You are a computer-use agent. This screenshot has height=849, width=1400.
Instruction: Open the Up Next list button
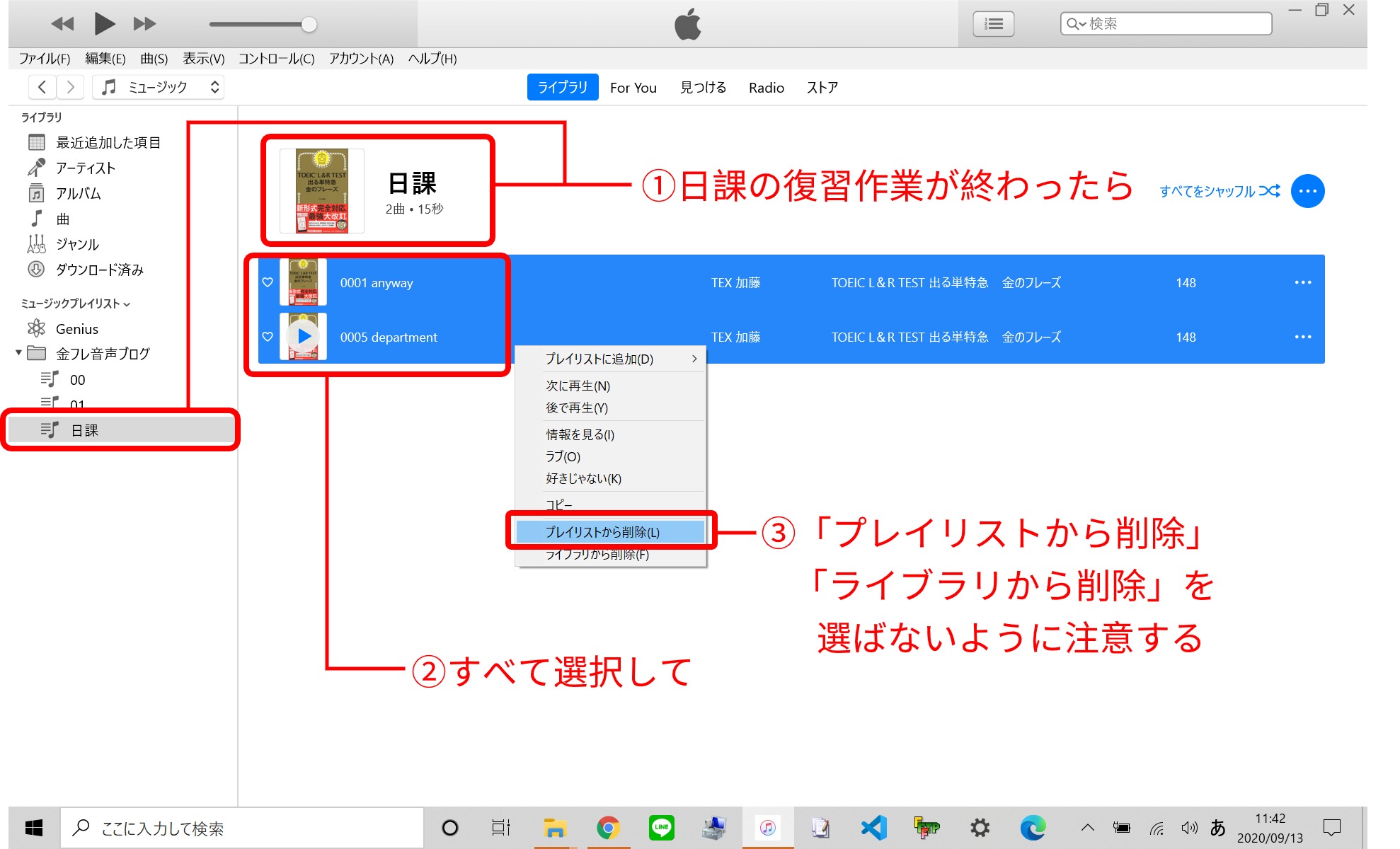tap(994, 24)
